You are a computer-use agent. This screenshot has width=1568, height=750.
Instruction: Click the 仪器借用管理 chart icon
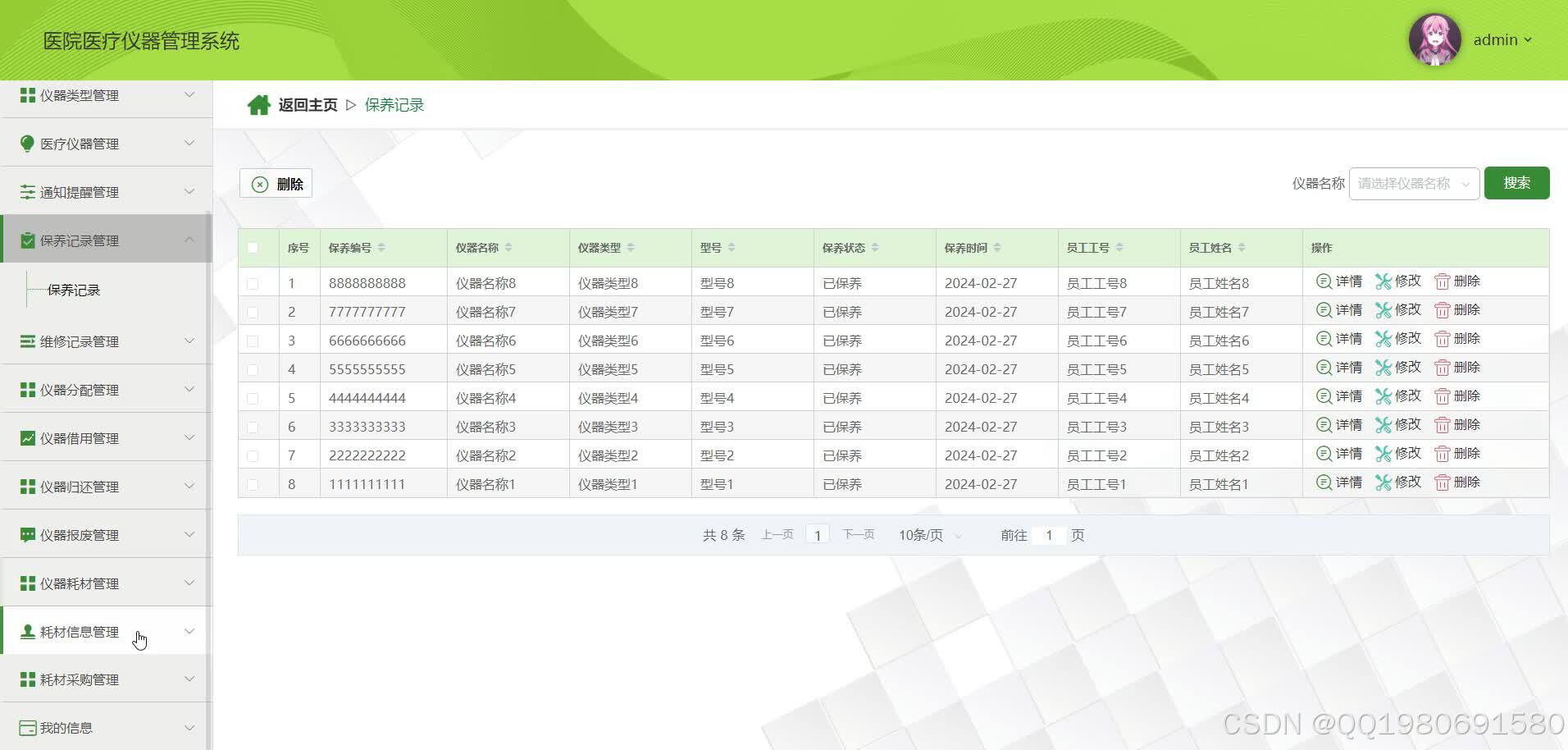[x=28, y=438]
